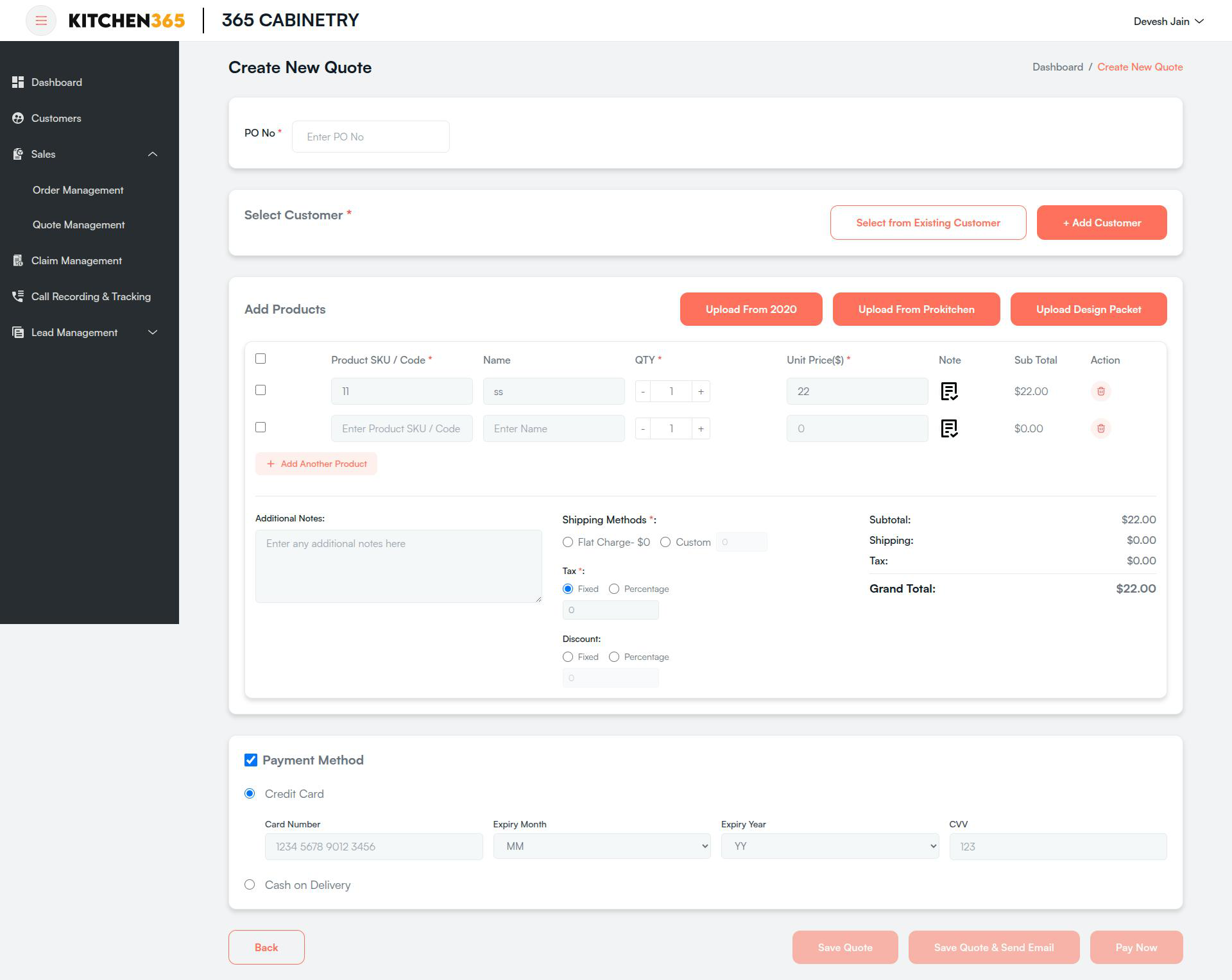This screenshot has height=980, width=1232.
Task: Choose Percentage tax type
Action: pos(614,589)
